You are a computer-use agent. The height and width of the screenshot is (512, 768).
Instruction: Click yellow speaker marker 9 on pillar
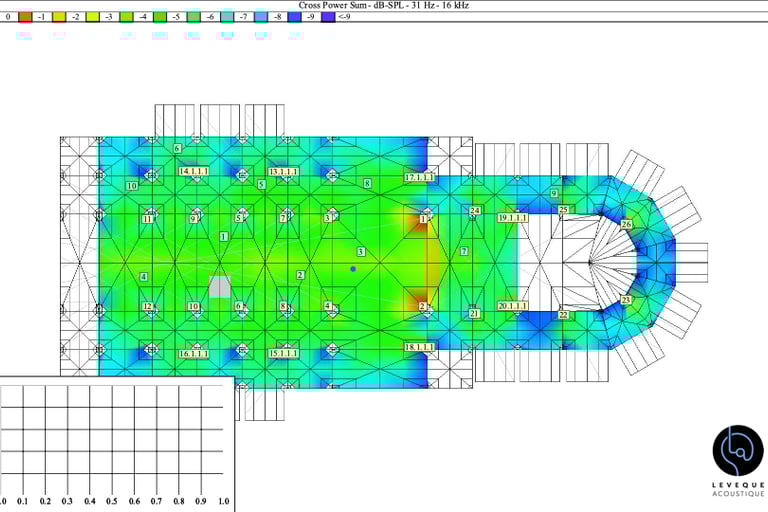pyautogui.click(x=193, y=219)
